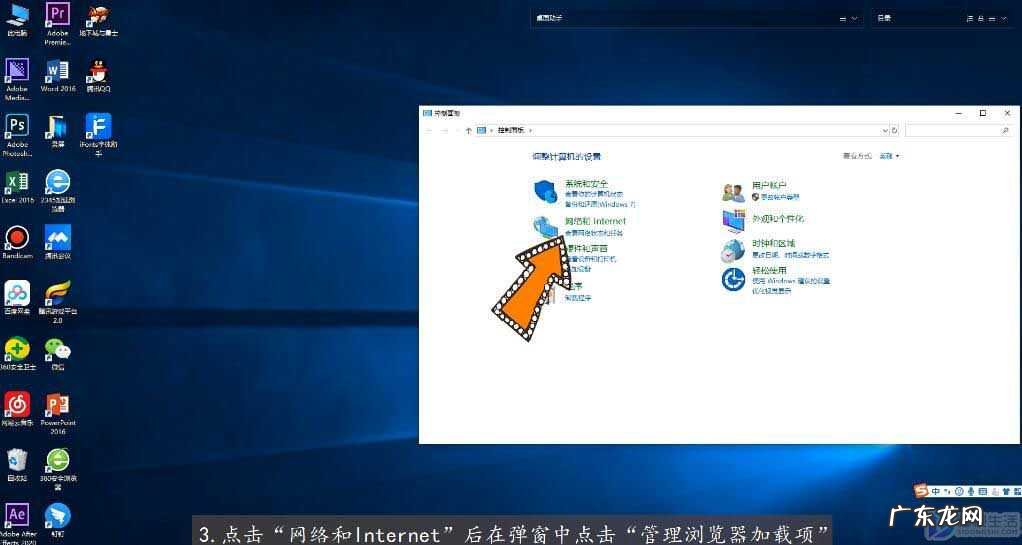The height and width of the screenshot is (545, 1022).
Task: Select the 2345 browser desktop shortcut
Action: (57, 192)
